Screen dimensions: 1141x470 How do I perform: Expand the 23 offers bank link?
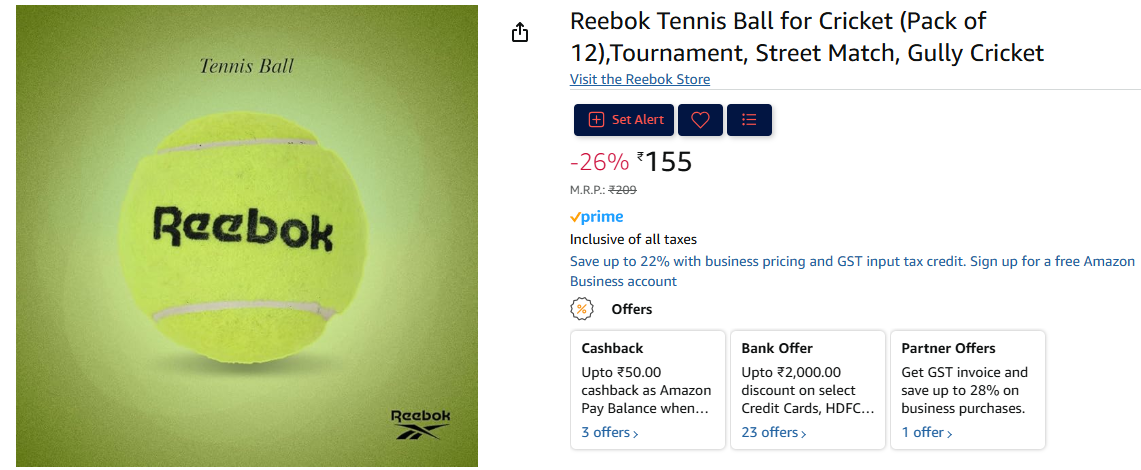click(x=773, y=432)
